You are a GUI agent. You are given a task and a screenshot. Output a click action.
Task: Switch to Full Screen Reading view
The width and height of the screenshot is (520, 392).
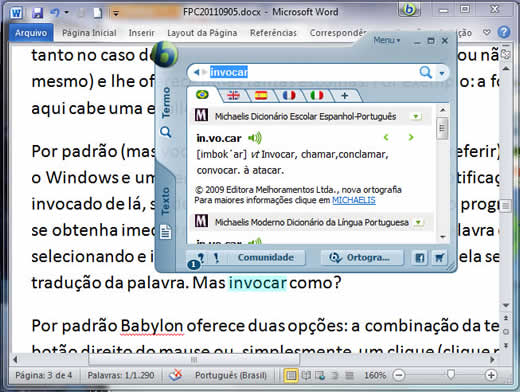pyautogui.click(x=306, y=376)
